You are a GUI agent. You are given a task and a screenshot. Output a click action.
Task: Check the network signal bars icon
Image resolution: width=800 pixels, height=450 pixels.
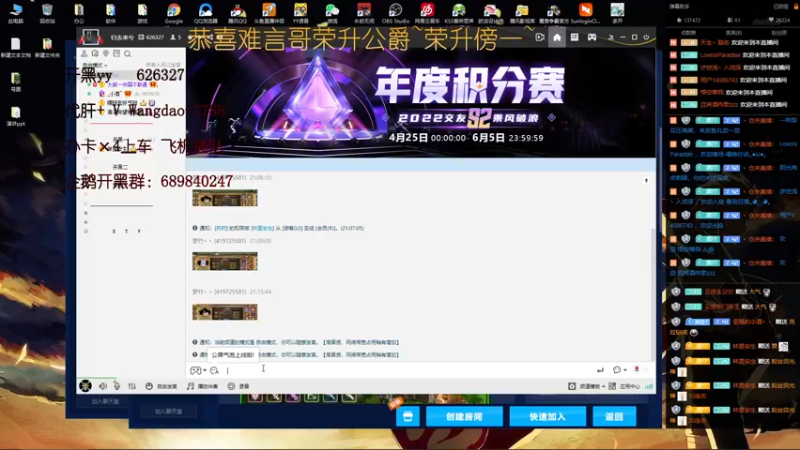coord(649,386)
